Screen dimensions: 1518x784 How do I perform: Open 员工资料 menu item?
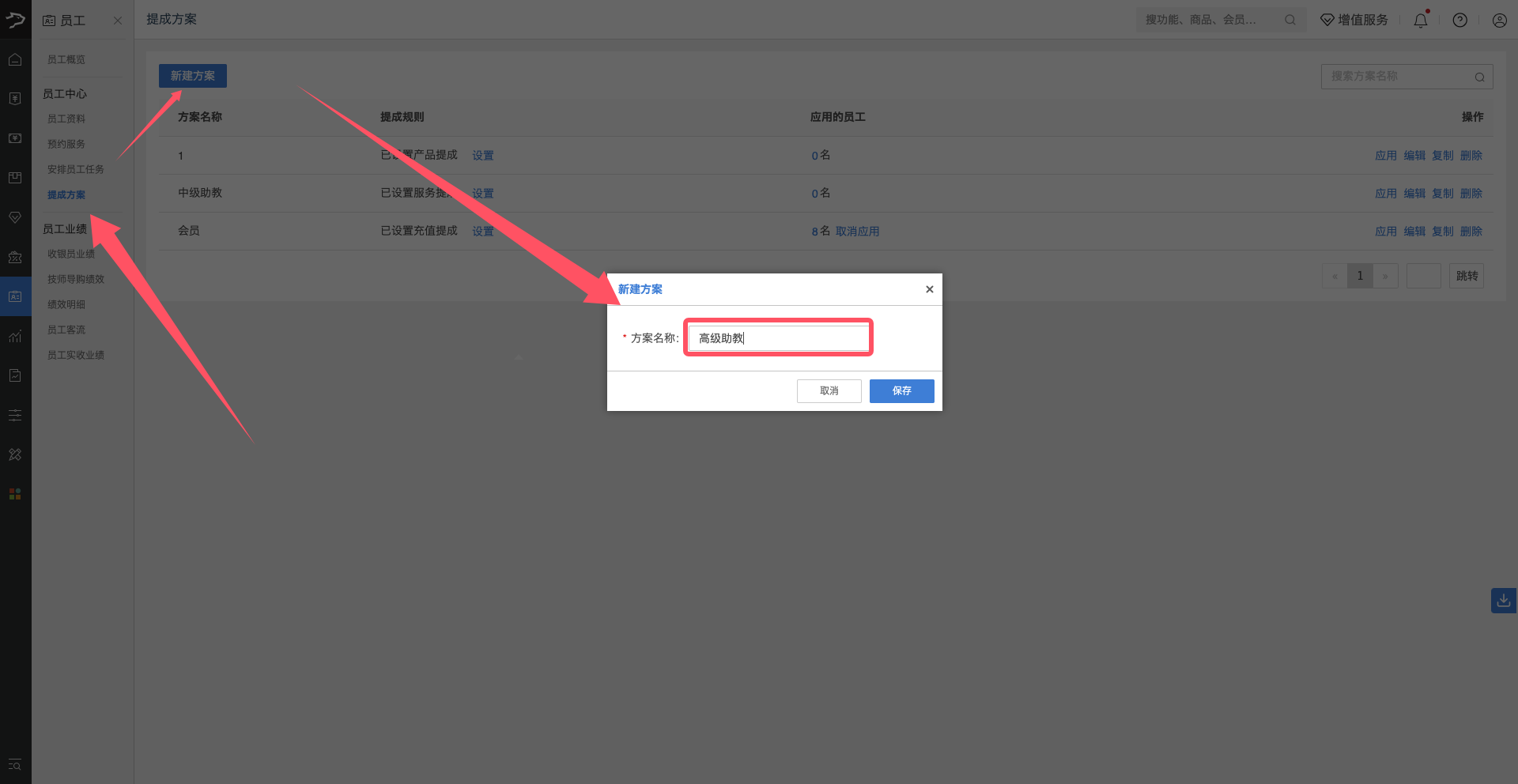tap(66, 119)
